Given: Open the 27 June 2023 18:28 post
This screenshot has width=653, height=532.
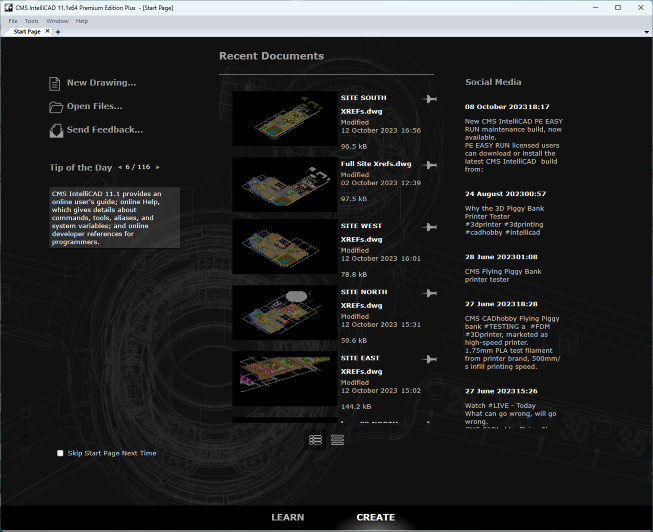Looking at the screenshot, I should click(513, 335).
